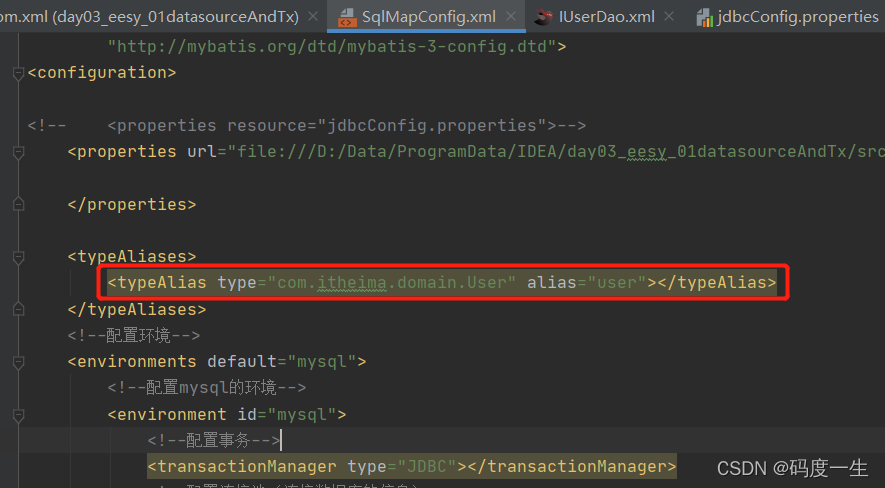Click the SqlMapConfig.xml file icon
The width and height of the screenshot is (885, 488).
pyautogui.click(x=347, y=17)
